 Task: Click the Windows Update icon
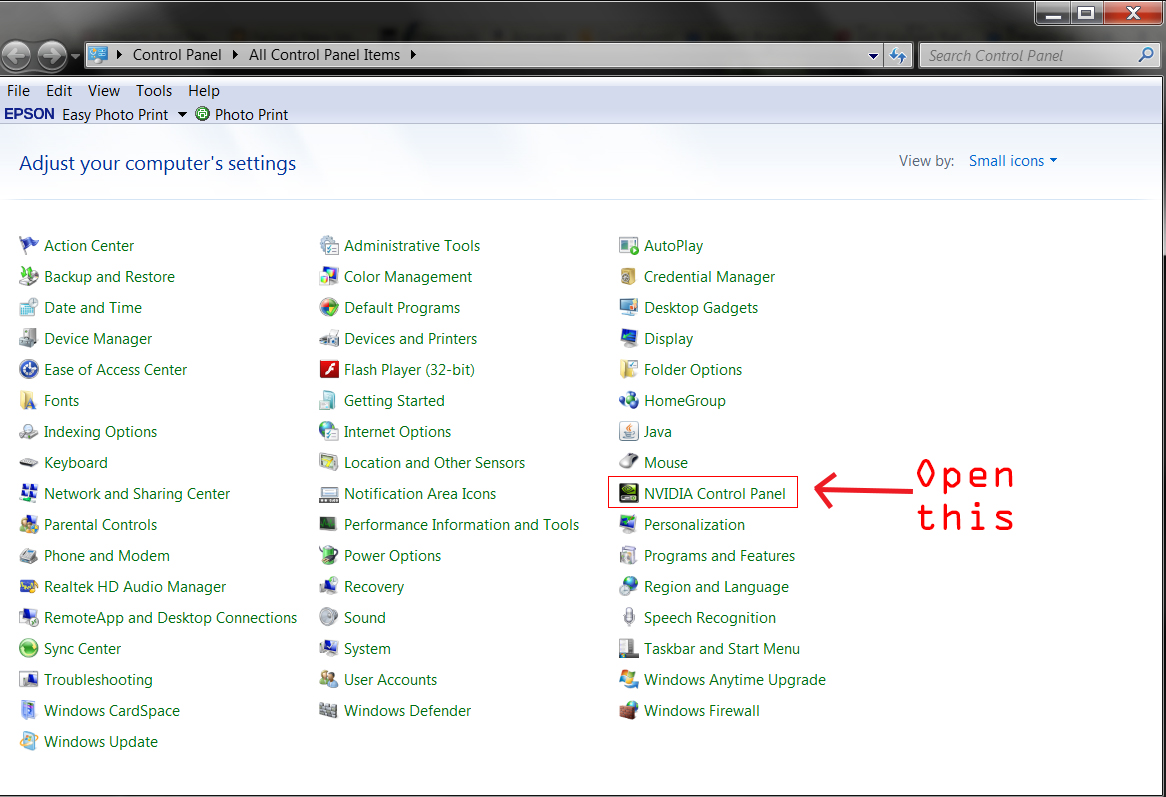[28, 741]
